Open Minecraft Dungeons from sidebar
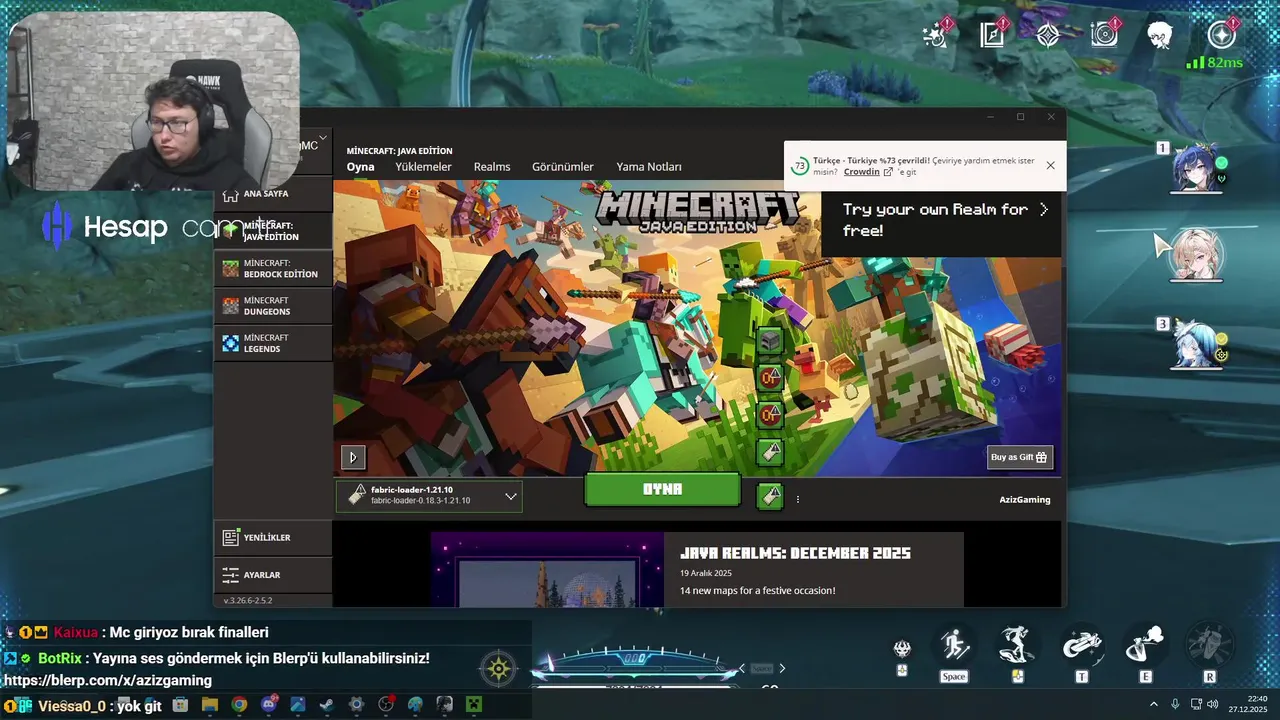This screenshot has width=1280, height=720. (x=272, y=306)
